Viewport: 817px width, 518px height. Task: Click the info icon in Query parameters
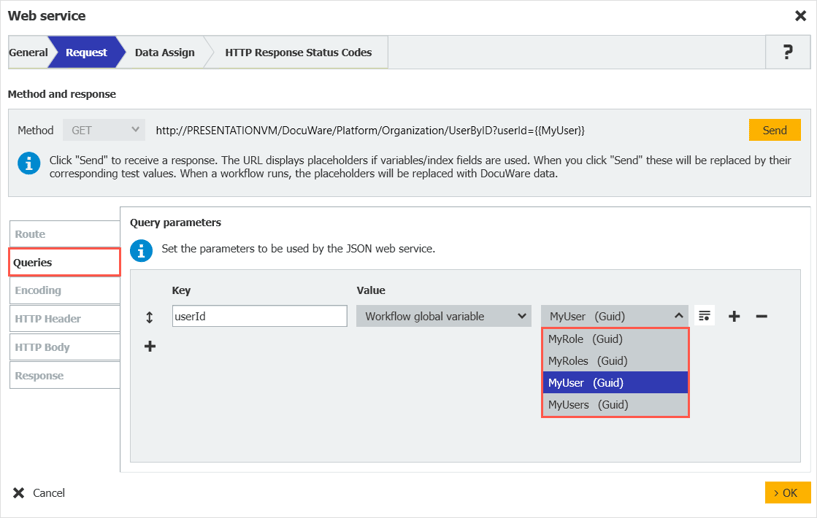tap(143, 250)
